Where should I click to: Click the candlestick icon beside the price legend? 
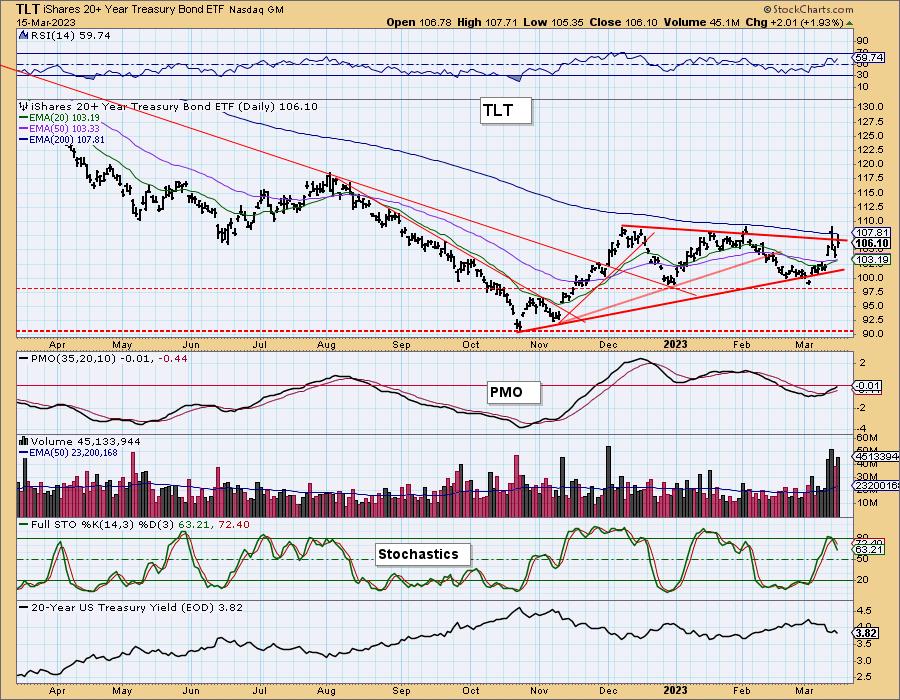coord(24,106)
